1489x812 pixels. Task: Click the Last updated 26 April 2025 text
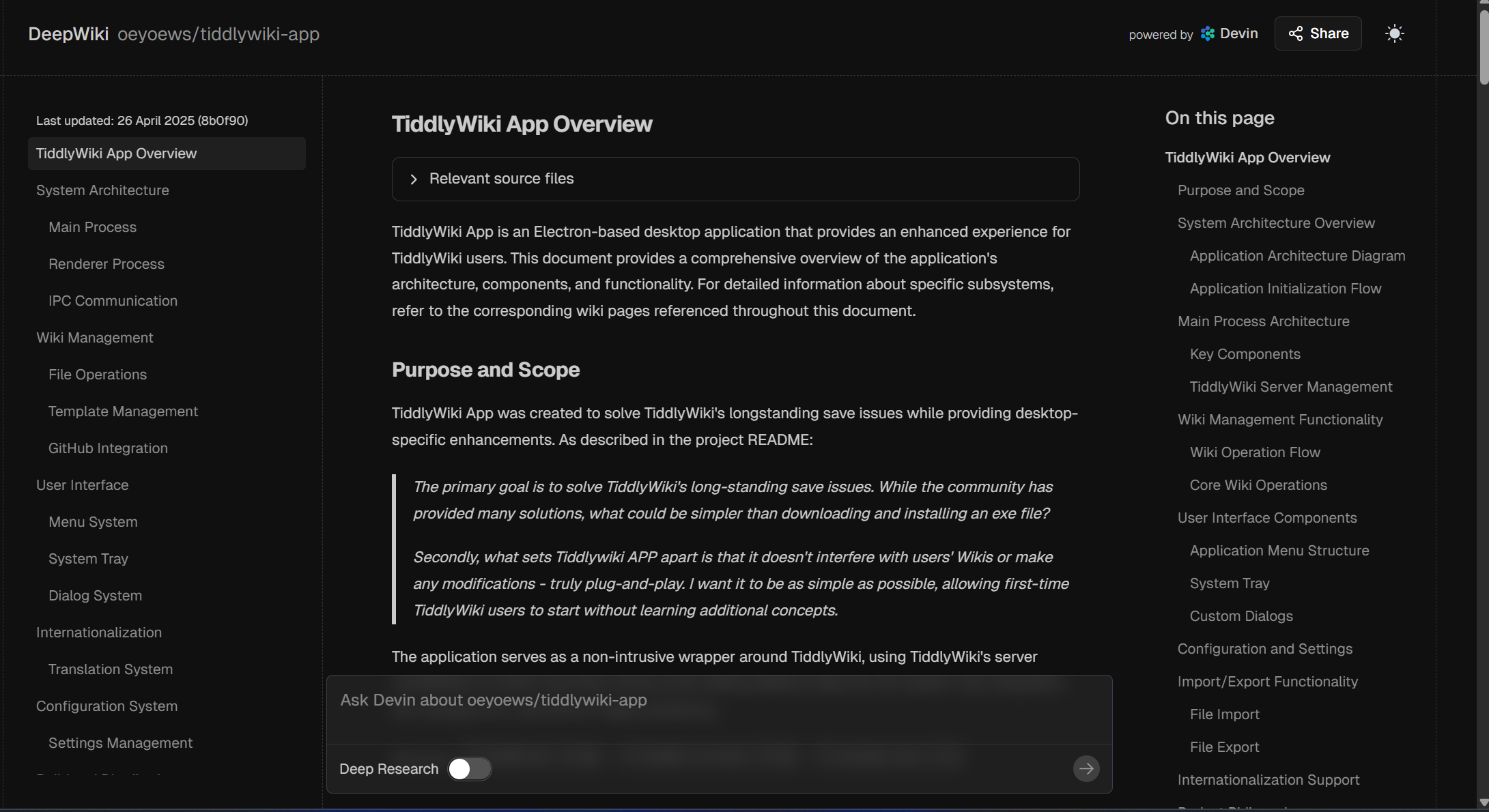pos(142,121)
